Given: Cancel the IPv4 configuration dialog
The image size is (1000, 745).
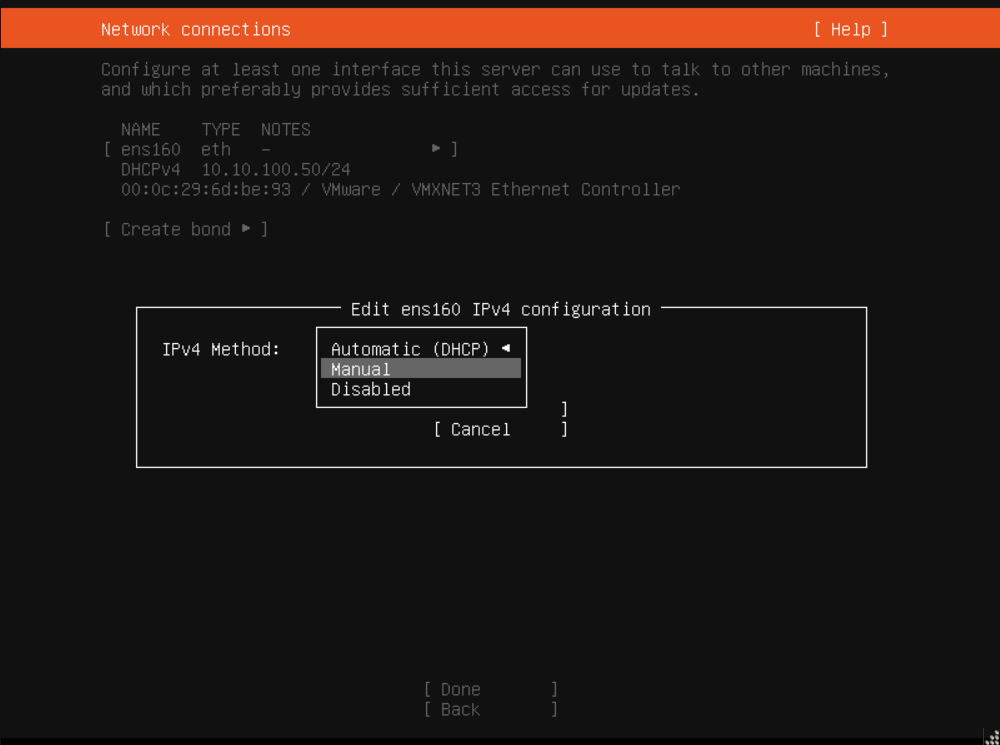Looking at the screenshot, I should click(500, 429).
